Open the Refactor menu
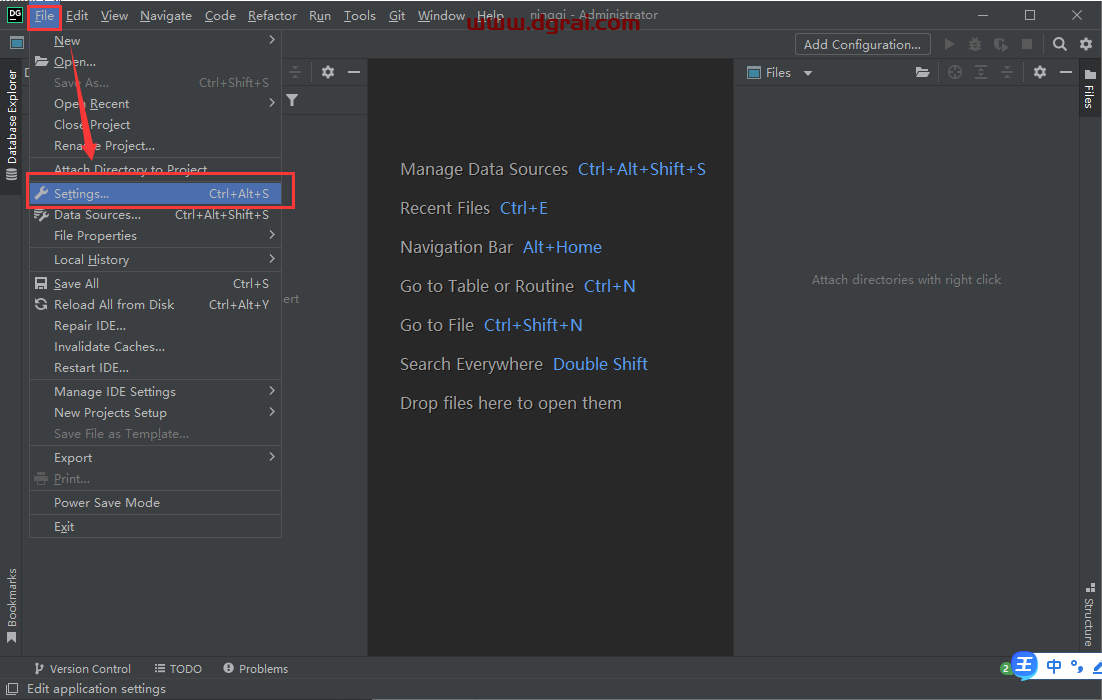 coord(272,15)
